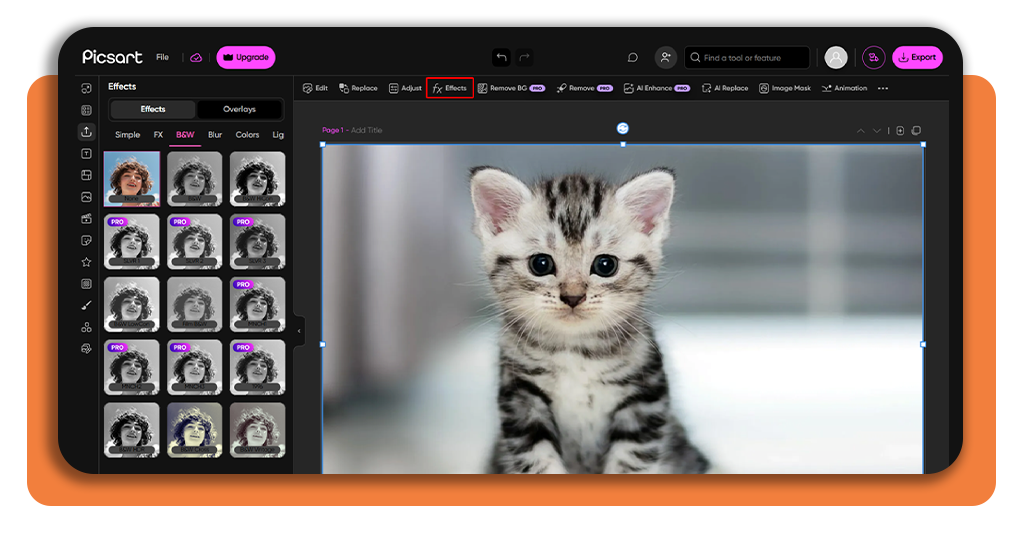Click the Export button
Viewport: 1024px width, 536px height.
pos(918,57)
